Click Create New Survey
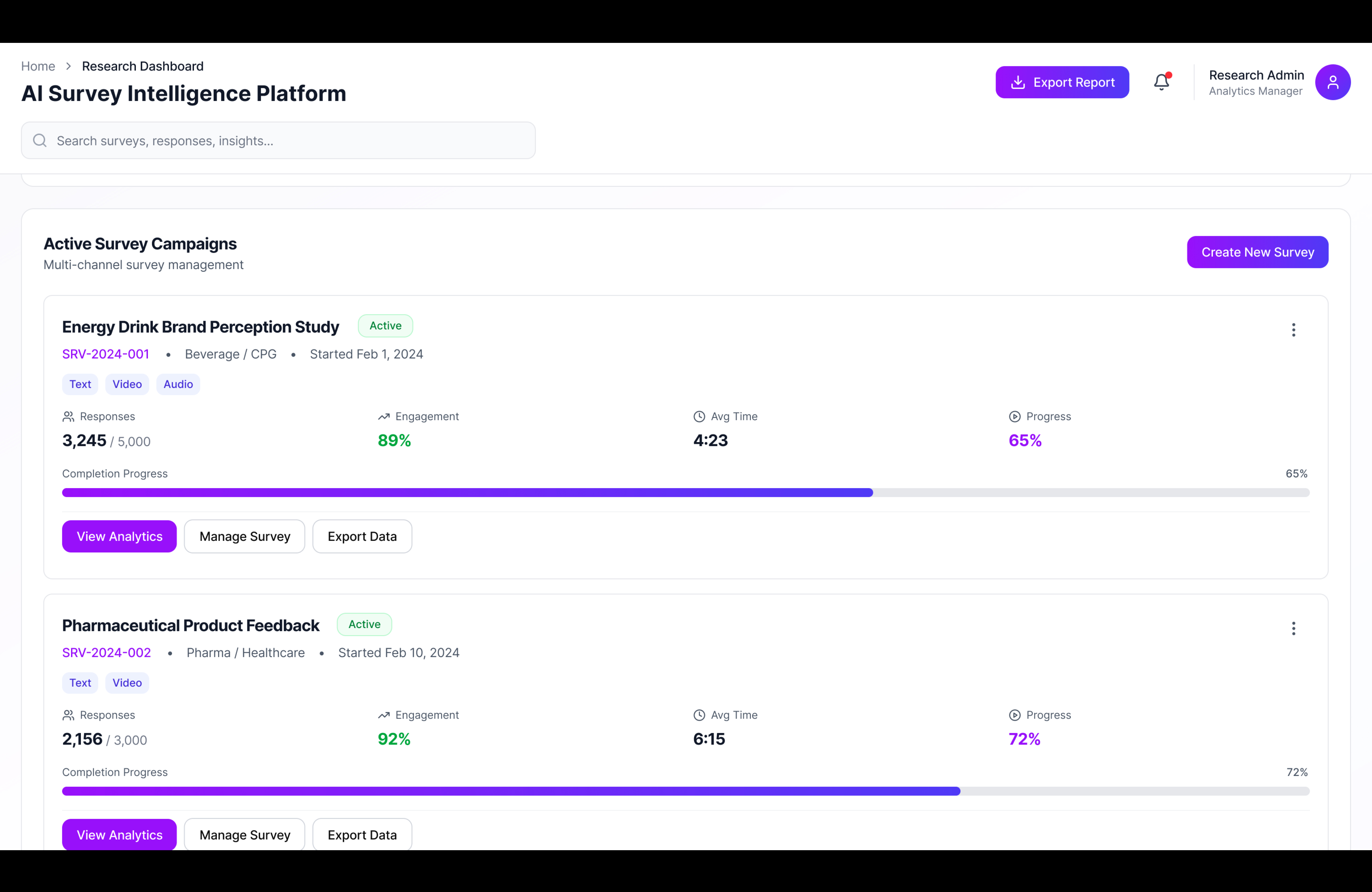Screen dimensions: 1372x892 [1257, 252]
